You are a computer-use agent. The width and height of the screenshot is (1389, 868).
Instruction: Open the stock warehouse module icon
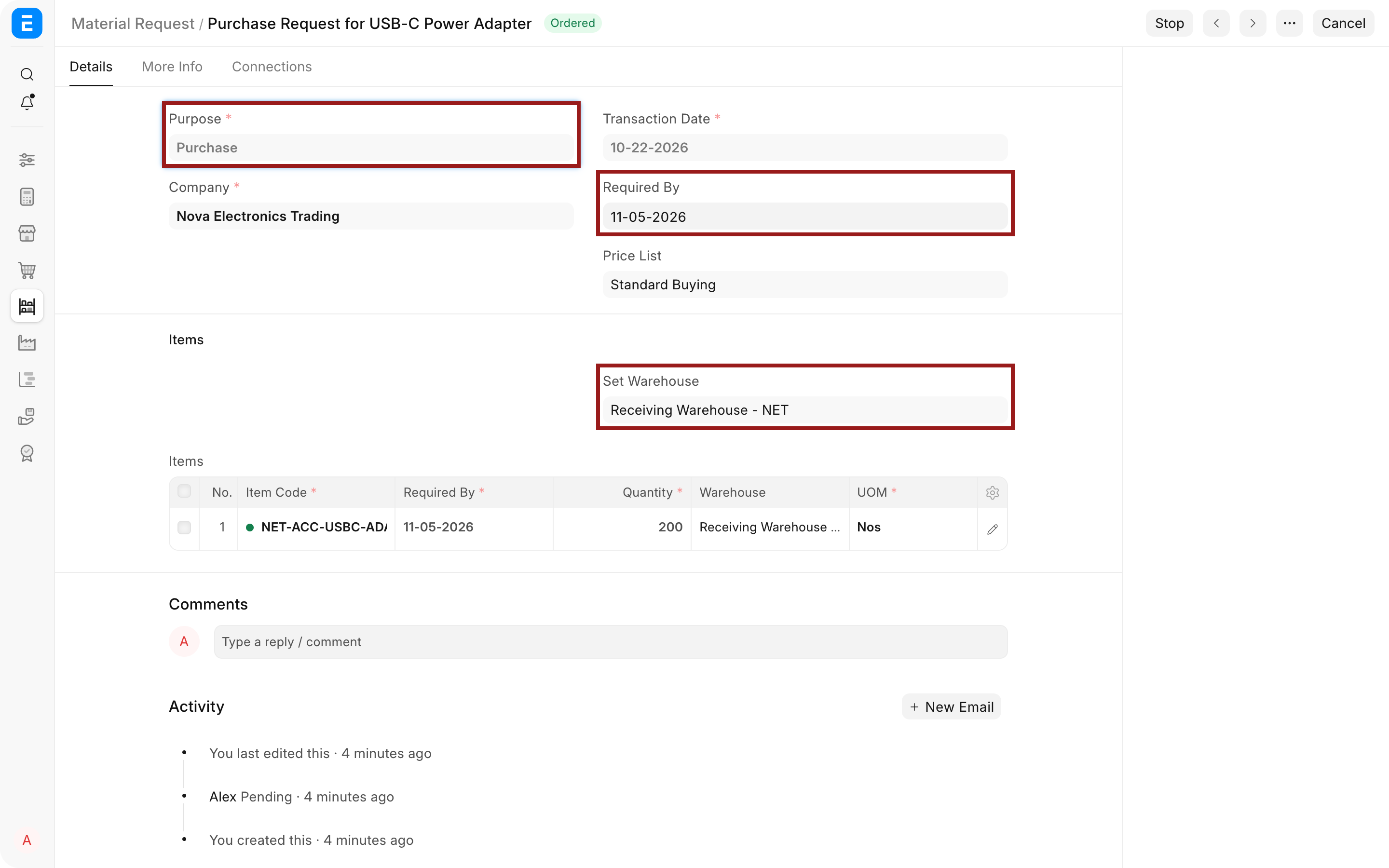click(x=27, y=307)
